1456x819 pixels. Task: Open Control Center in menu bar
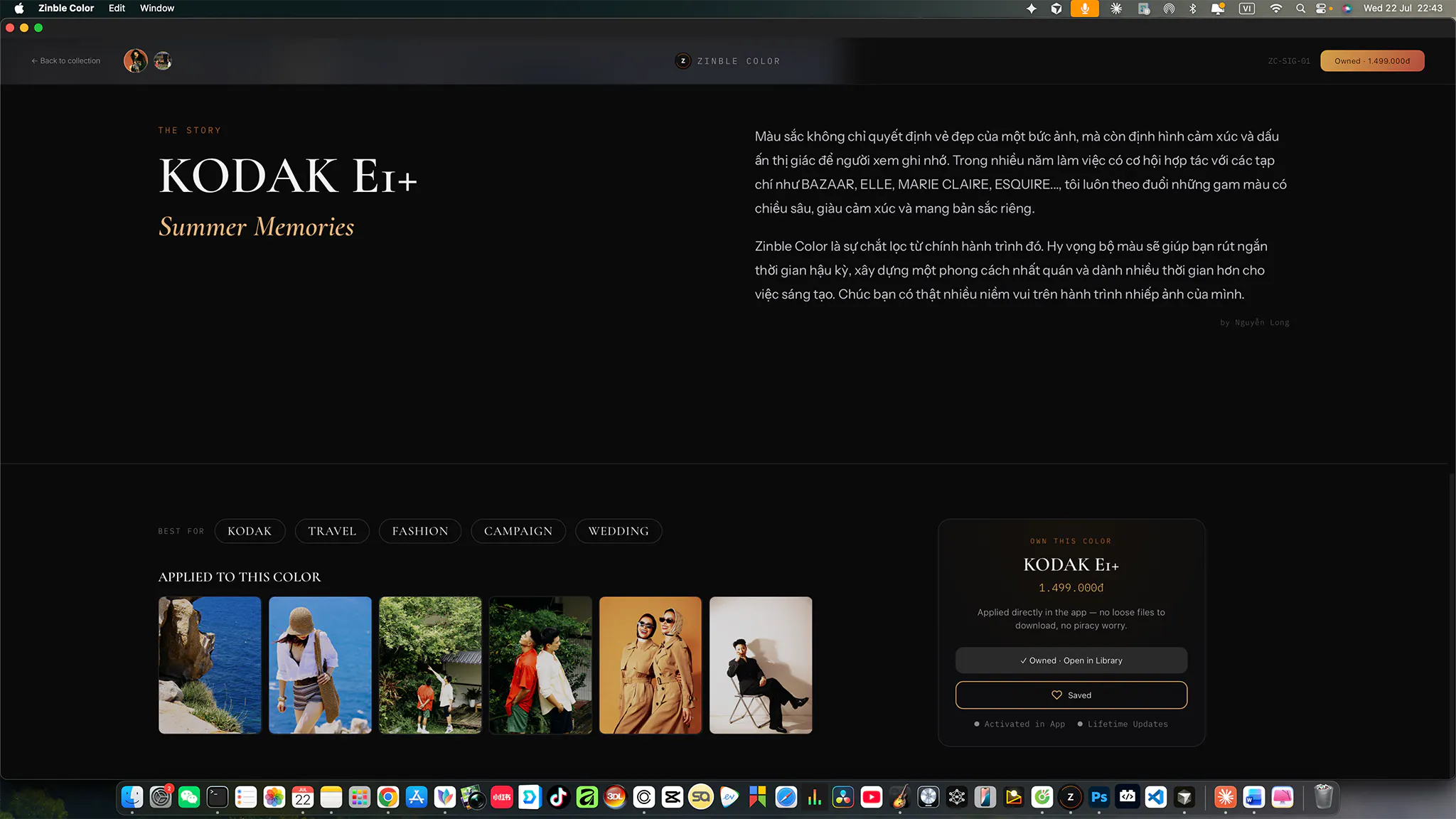click(x=1322, y=9)
